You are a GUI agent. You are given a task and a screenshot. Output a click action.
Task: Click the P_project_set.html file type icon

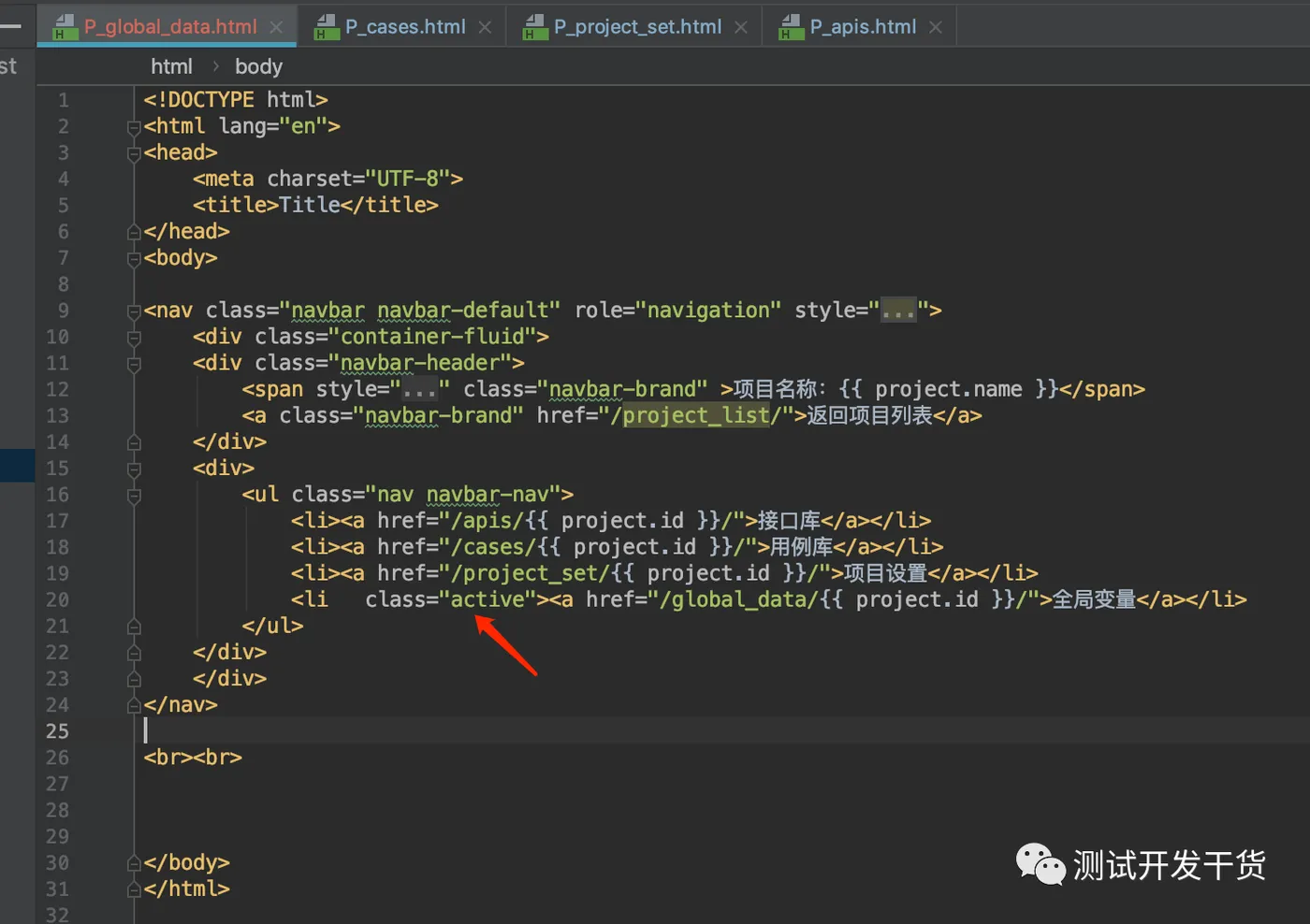coord(535,27)
